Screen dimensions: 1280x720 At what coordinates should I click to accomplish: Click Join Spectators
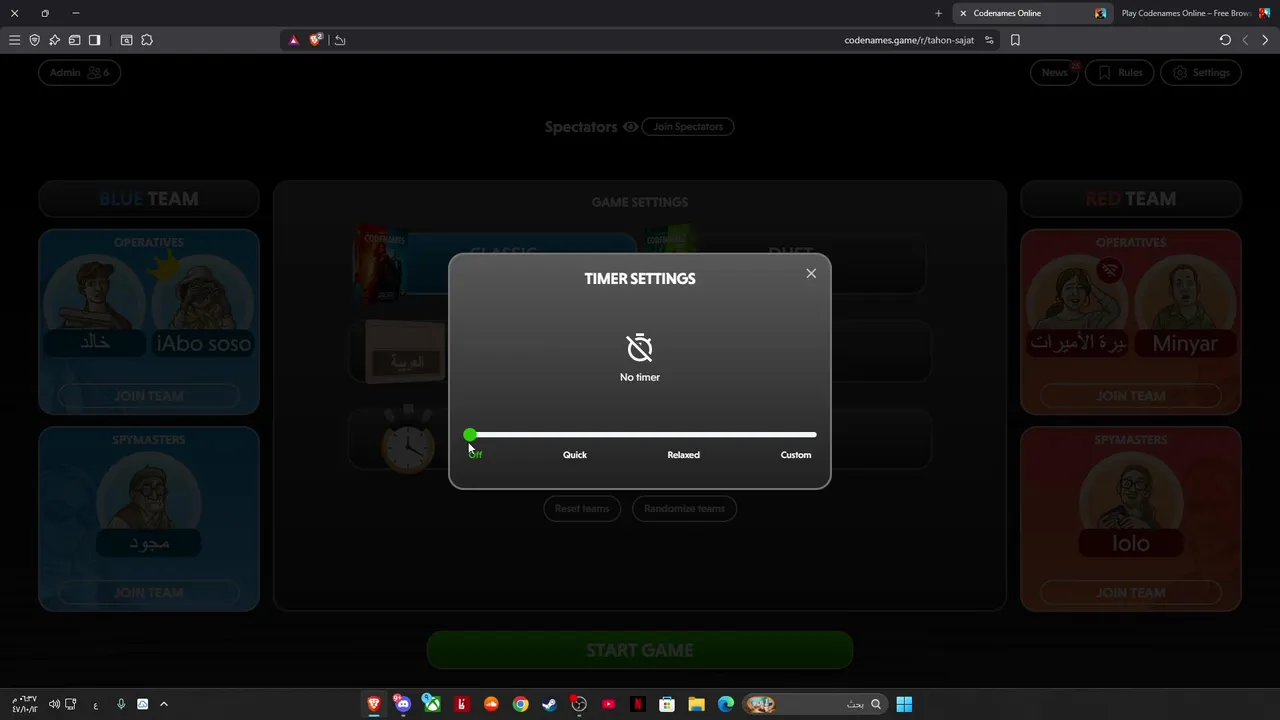(688, 126)
